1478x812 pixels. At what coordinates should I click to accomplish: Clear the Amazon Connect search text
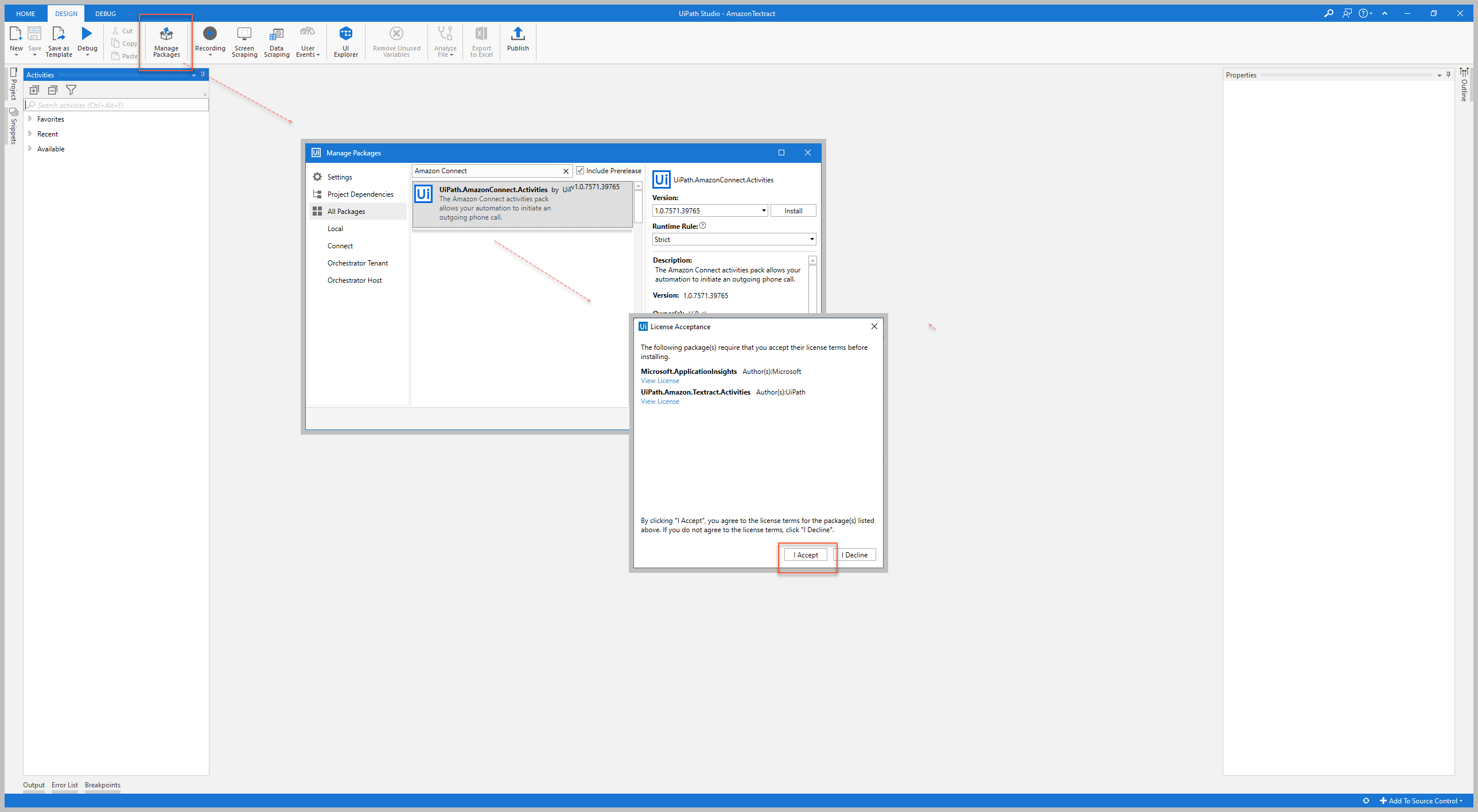[566, 171]
